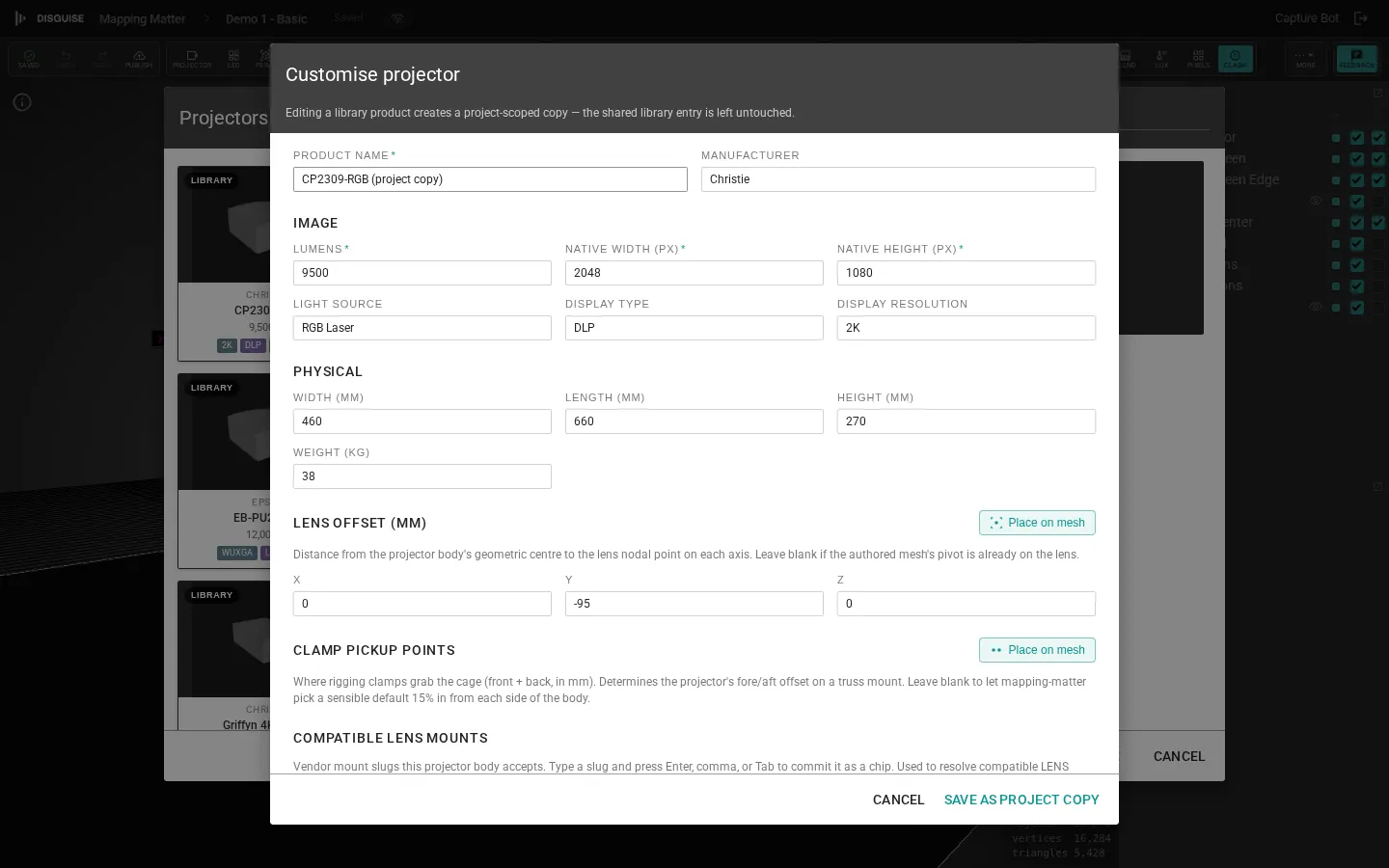Screen dimensions: 1389x868
Task: Open the teal color swatch in the 'enter' row
Action: pos(1336,223)
